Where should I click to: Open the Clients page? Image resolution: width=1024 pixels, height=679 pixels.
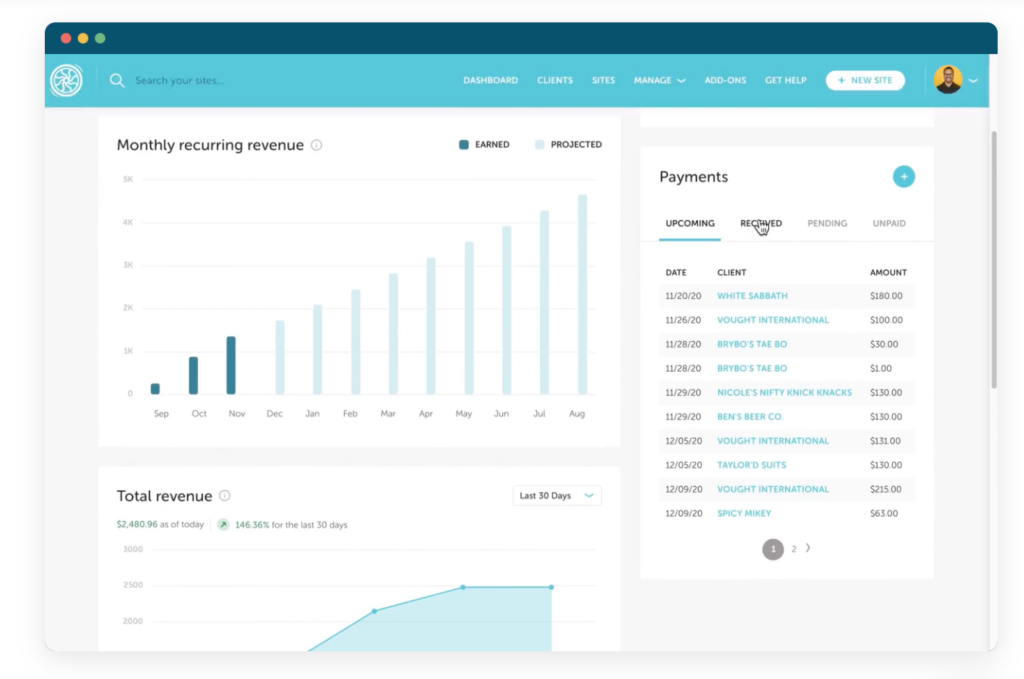point(555,80)
